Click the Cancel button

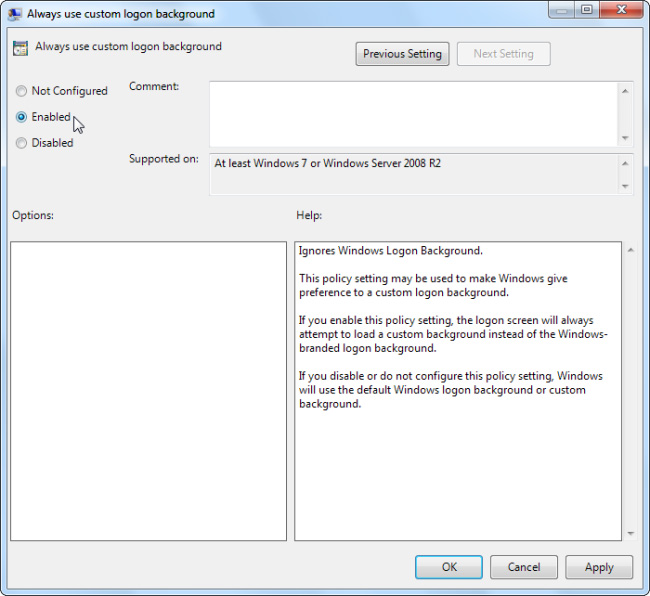524,567
